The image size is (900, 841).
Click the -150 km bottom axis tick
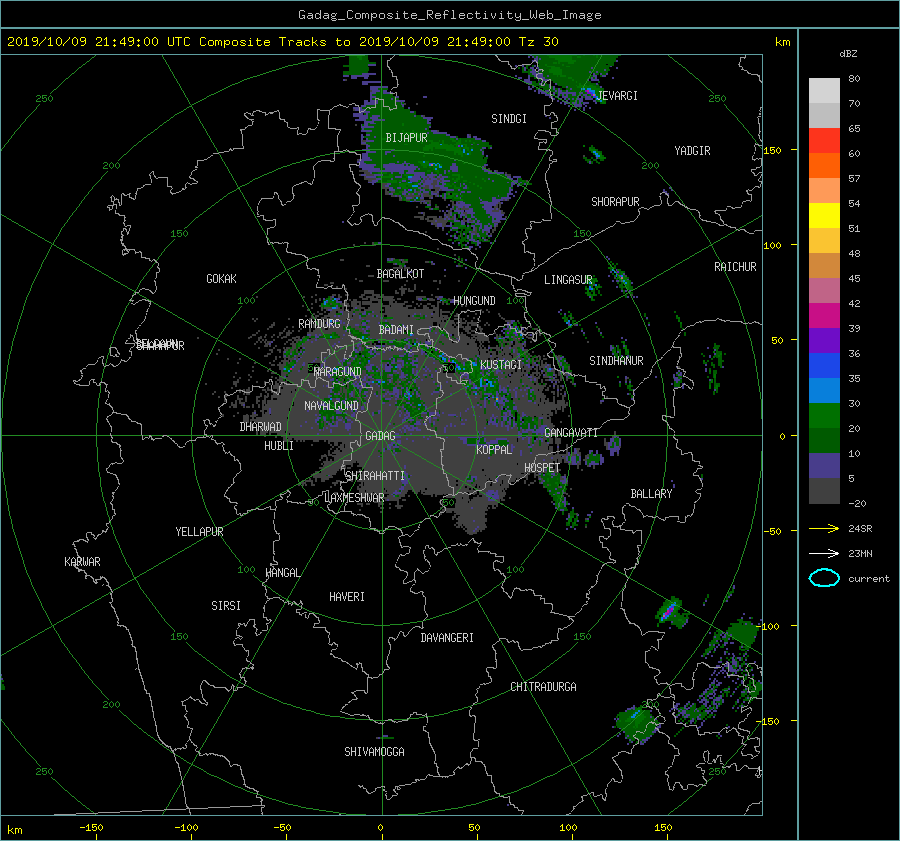coord(91,828)
